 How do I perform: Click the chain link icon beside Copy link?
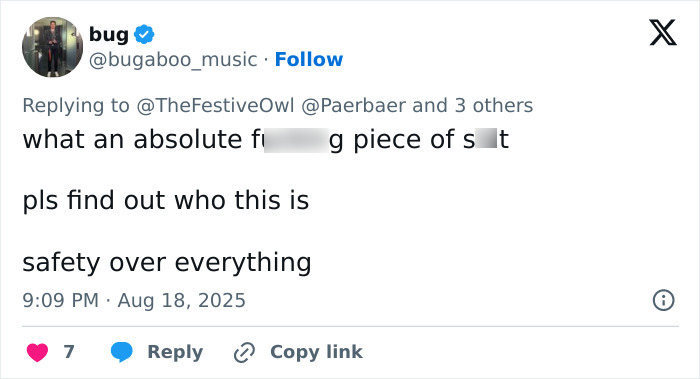(244, 352)
